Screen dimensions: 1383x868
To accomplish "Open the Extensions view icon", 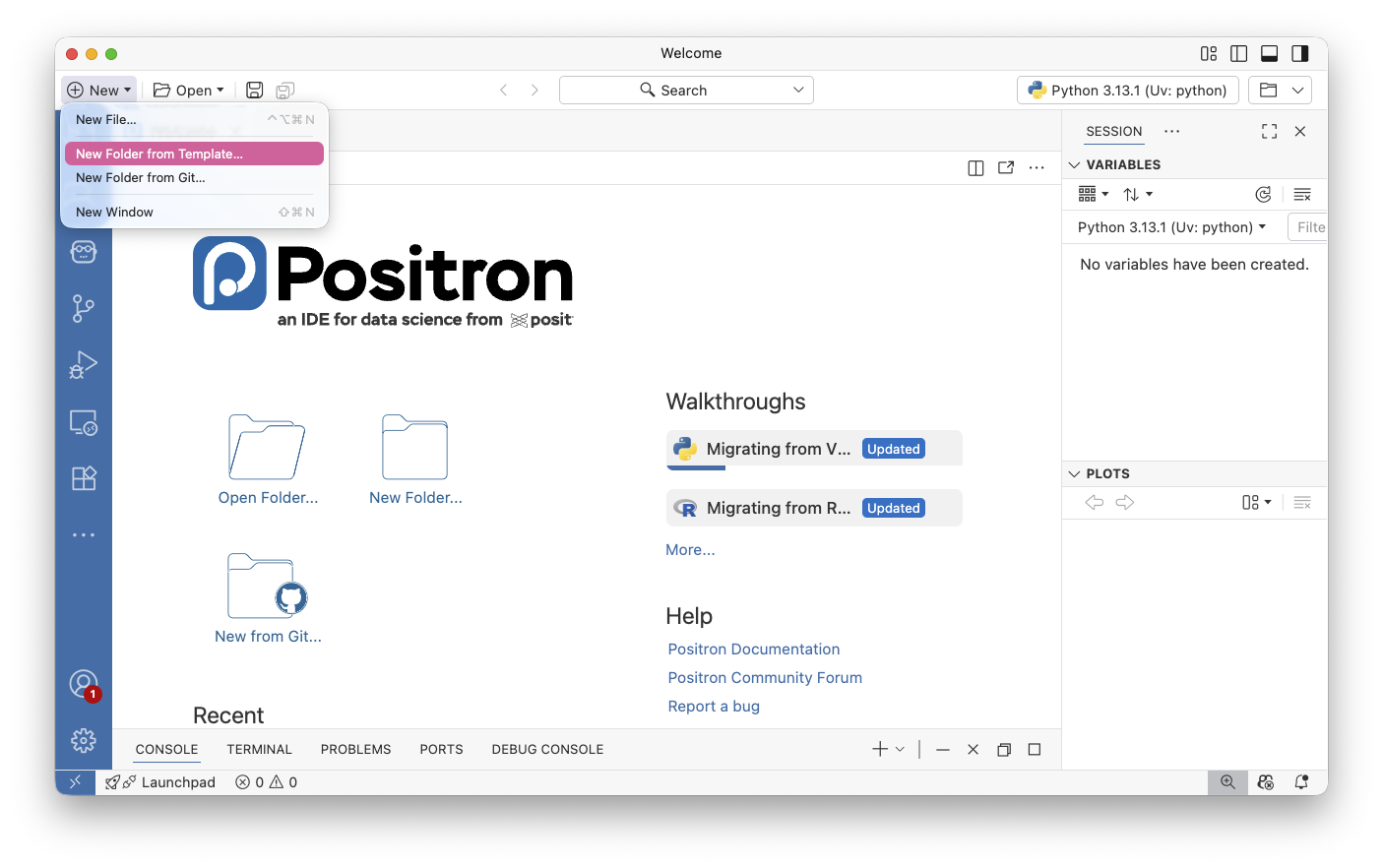I will point(84,478).
